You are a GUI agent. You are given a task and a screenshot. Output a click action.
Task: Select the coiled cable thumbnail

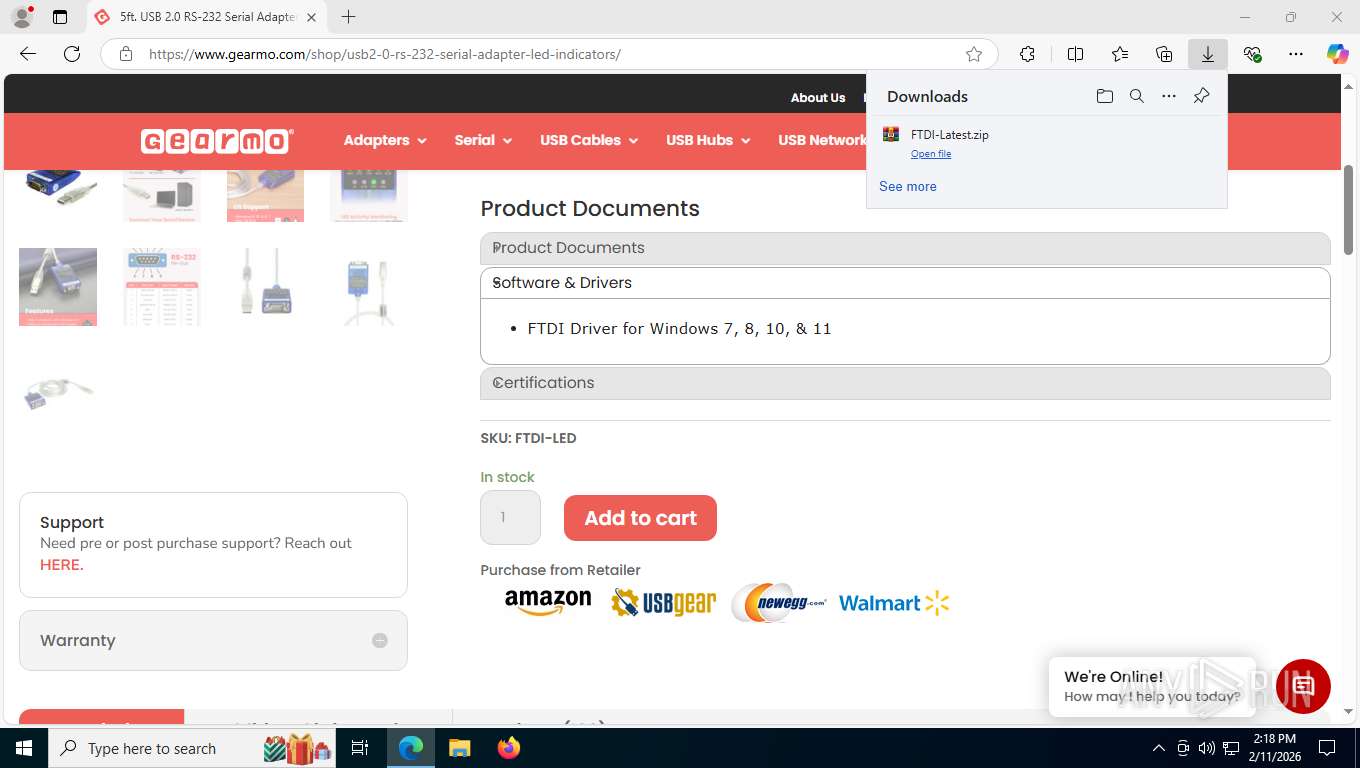(x=58, y=390)
